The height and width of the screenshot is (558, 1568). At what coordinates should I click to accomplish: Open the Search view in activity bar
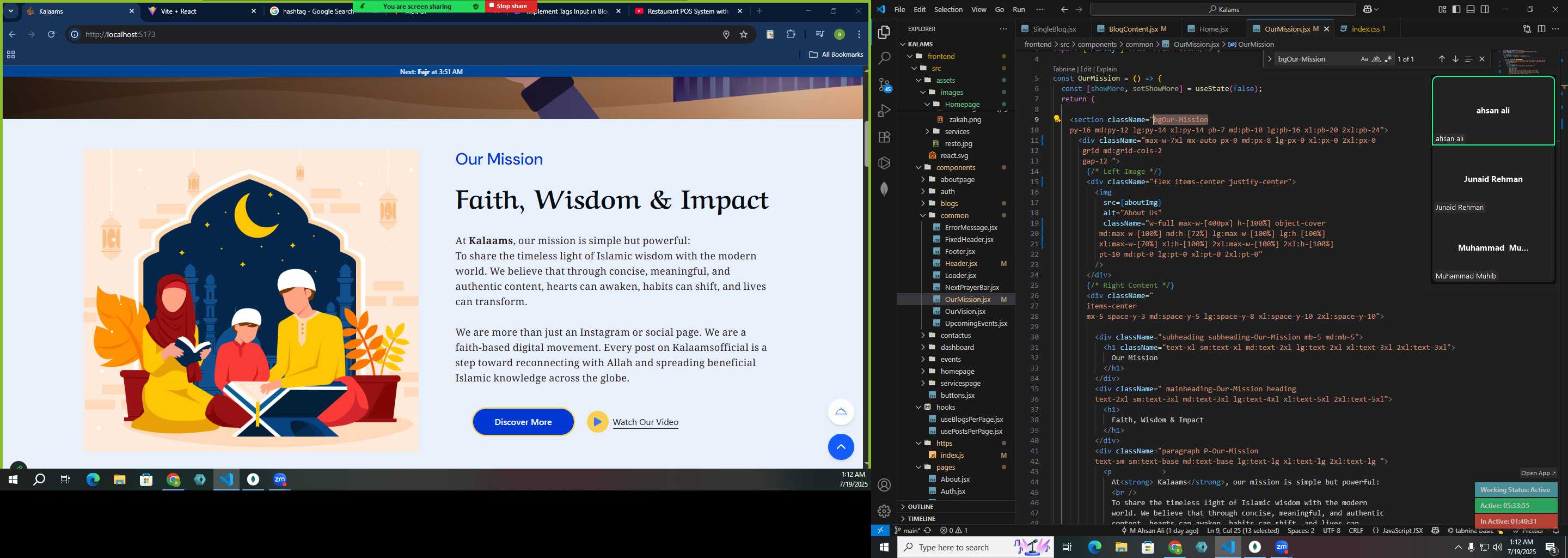tap(884, 58)
